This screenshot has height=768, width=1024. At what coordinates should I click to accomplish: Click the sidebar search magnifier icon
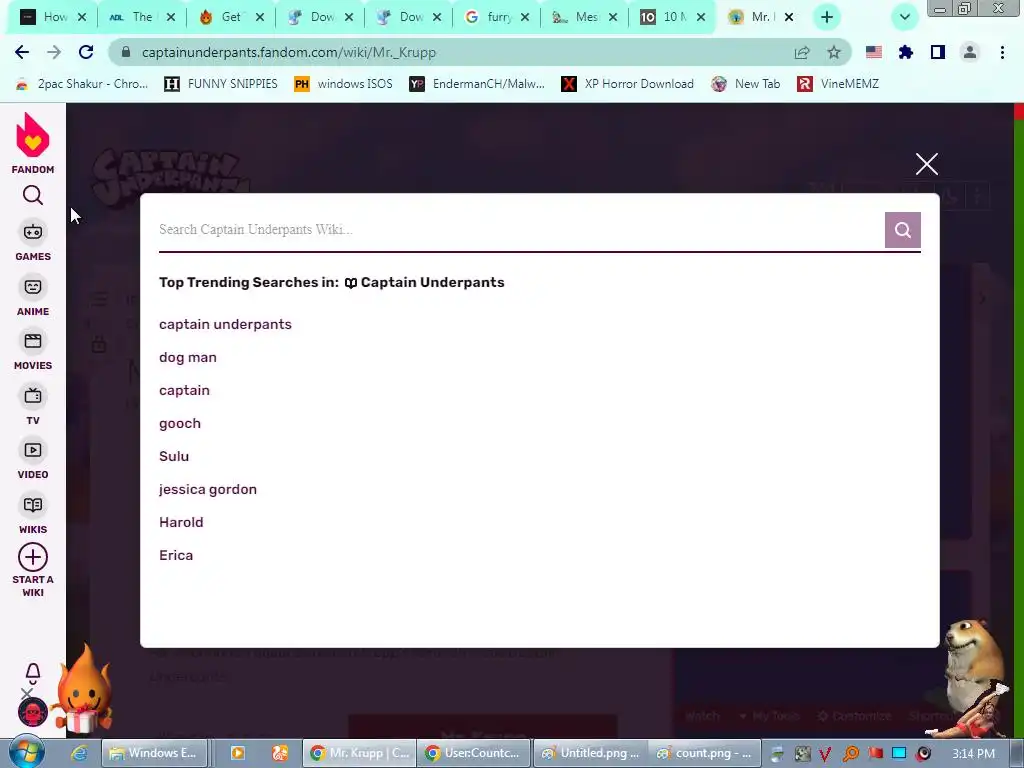pyautogui.click(x=33, y=195)
